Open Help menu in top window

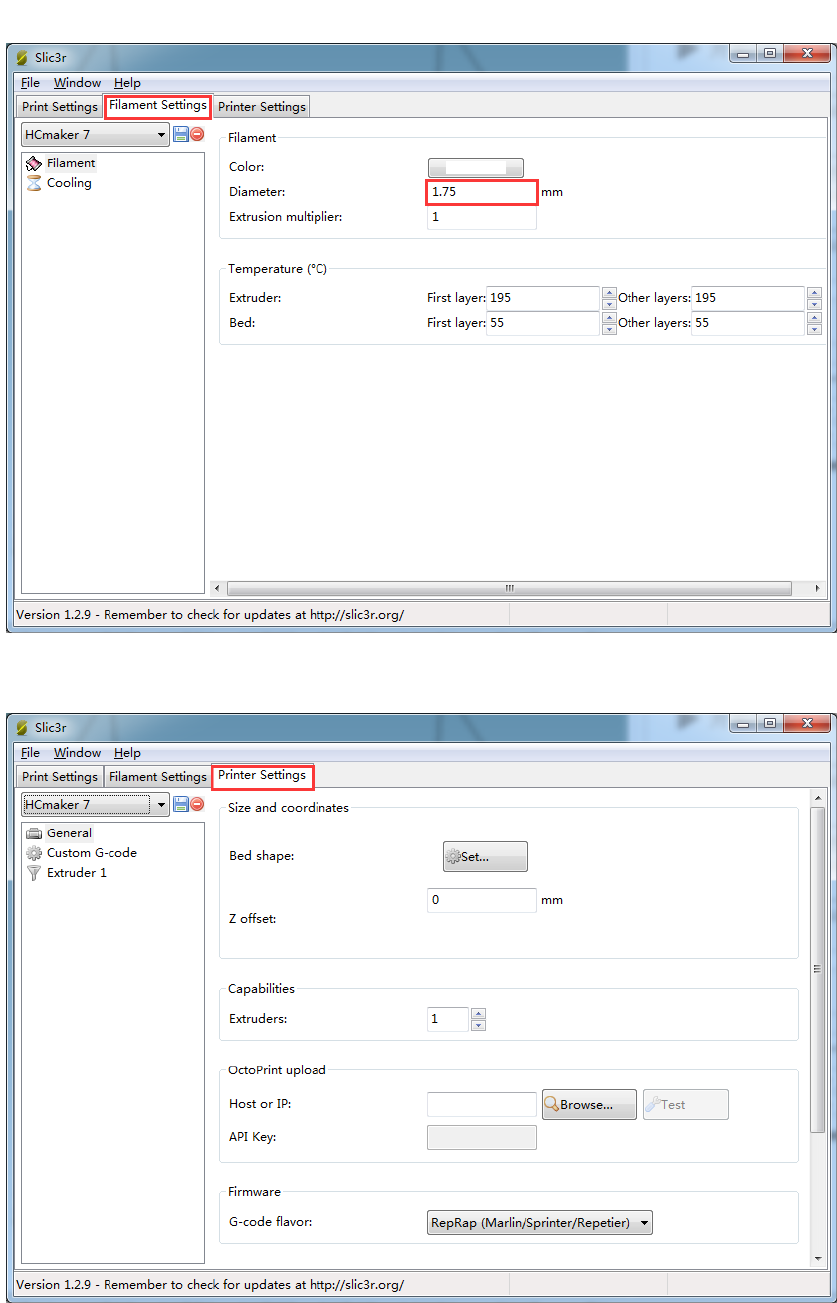(x=127, y=83)
